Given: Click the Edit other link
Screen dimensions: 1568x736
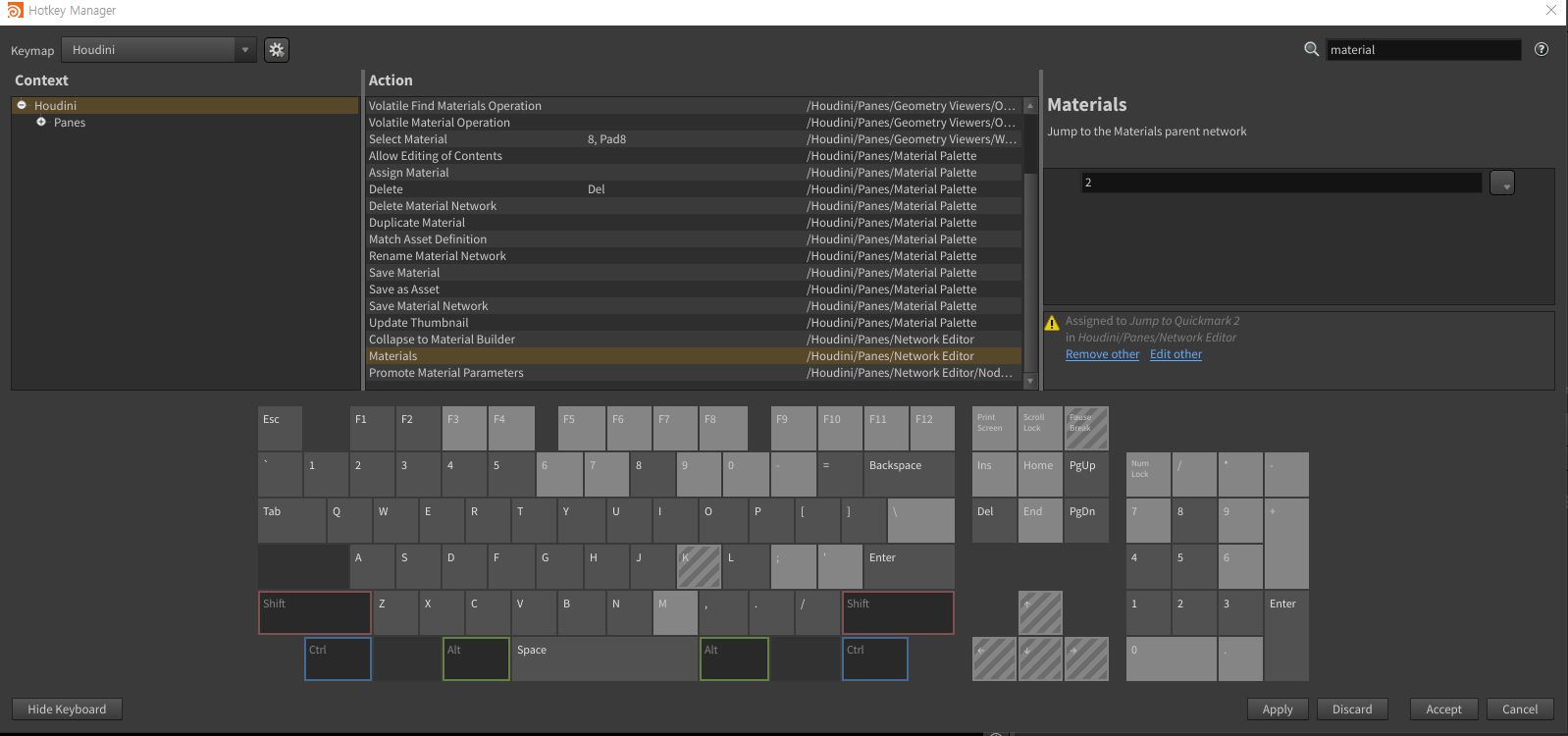Looking at the screenshot, I should tap(1176, 354).
